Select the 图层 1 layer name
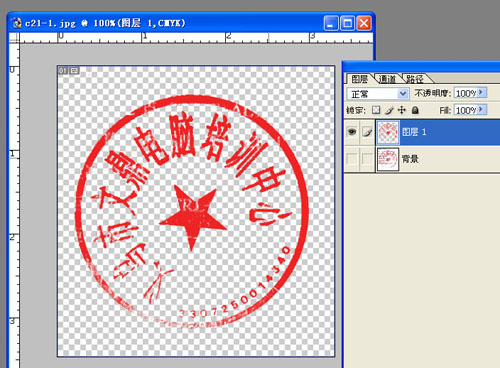The image size is (500, 368). click(414, 132)
